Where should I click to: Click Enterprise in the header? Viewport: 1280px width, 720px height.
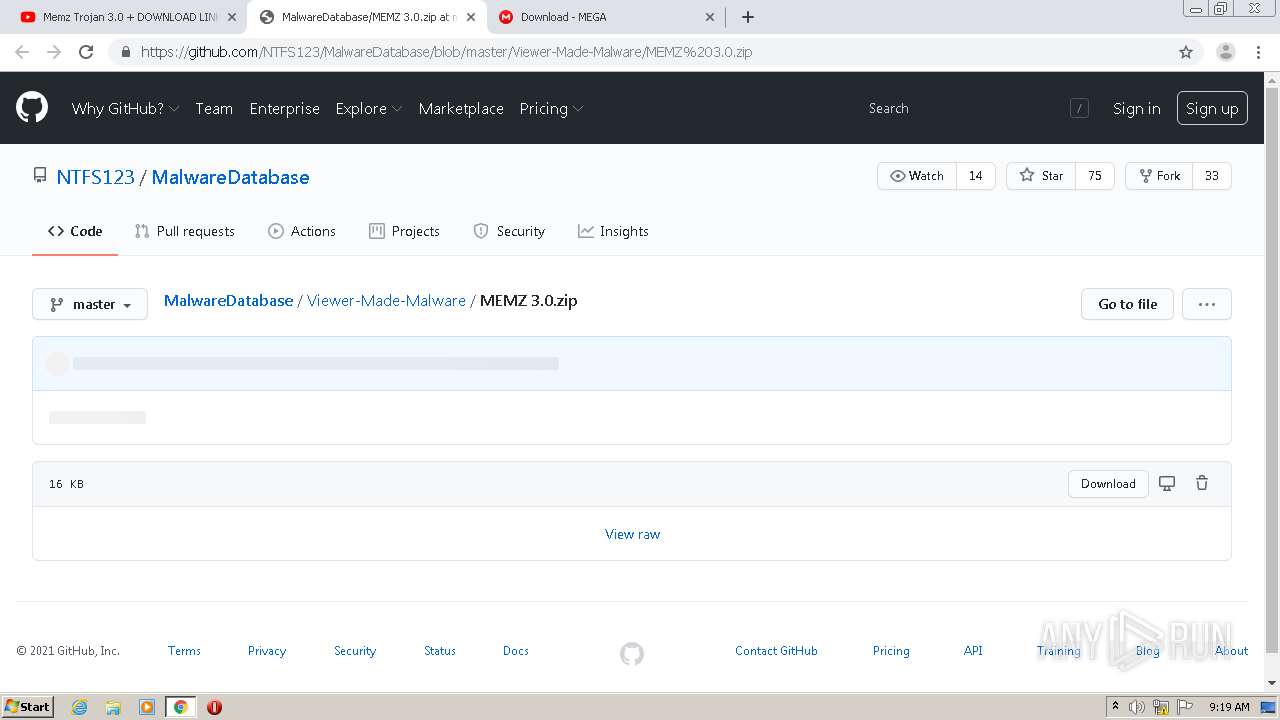pos(285,108)
